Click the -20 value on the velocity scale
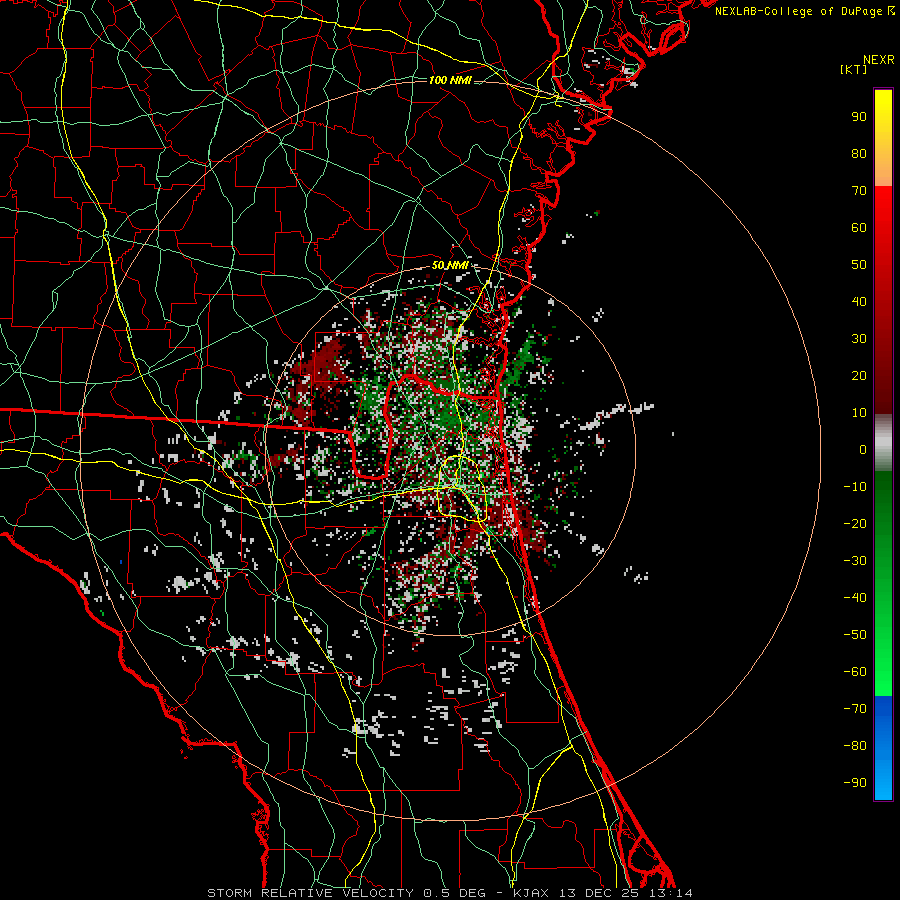 (x=855, y=523)
